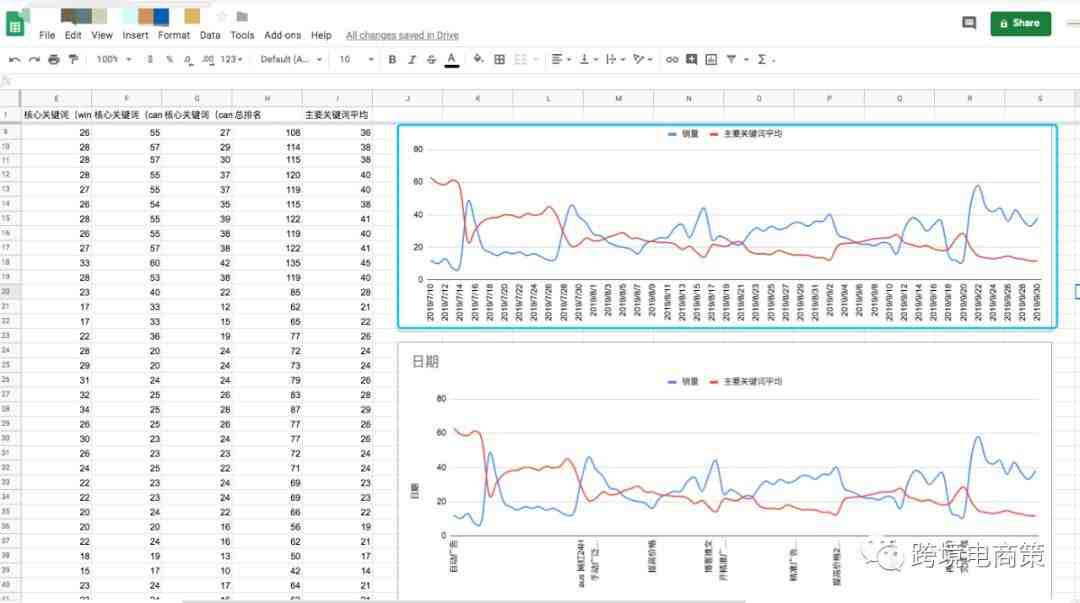Decrease decimal places
This screenshot has width=1080, height=603.
pyautogui.click(x=188, y=60)
